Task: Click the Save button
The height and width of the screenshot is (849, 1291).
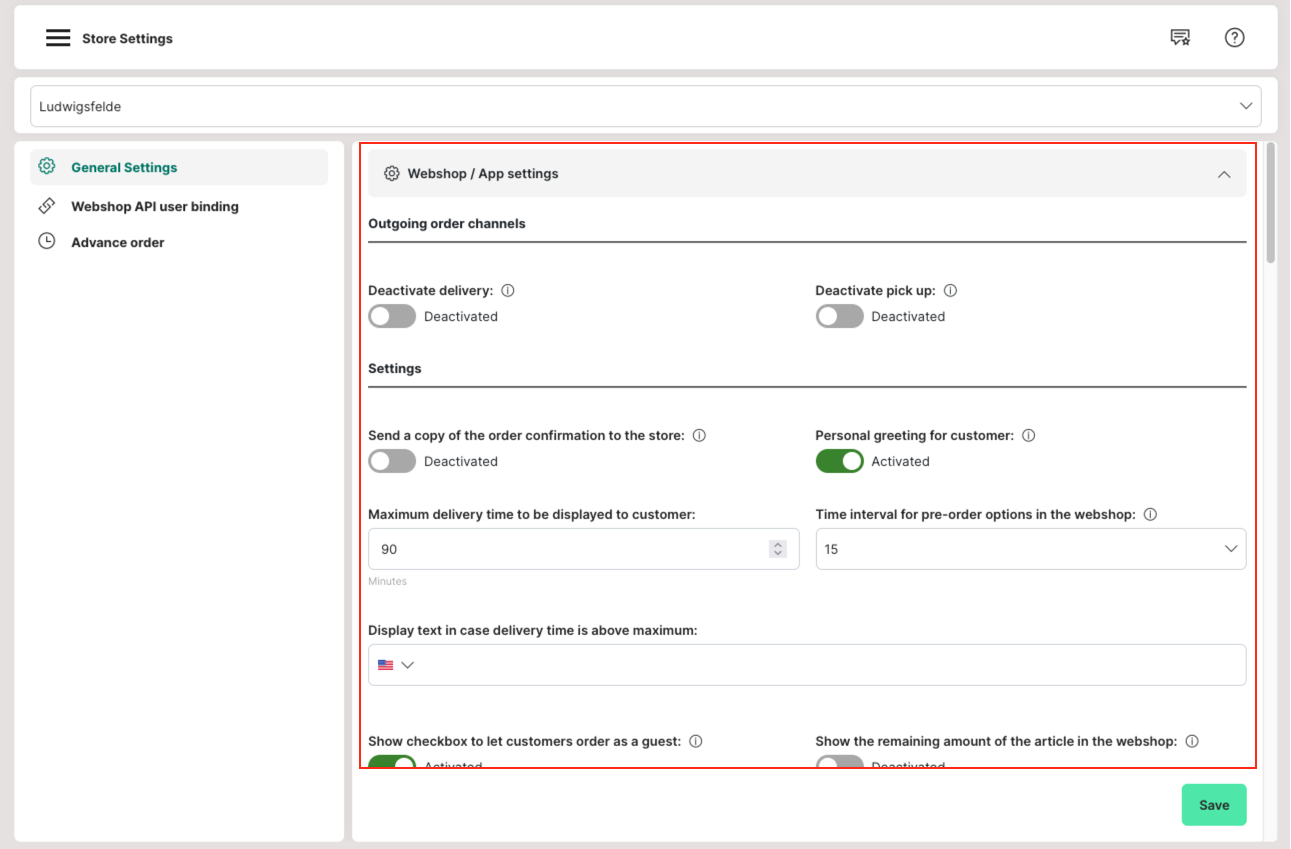Action: (x=1213, y=805)
